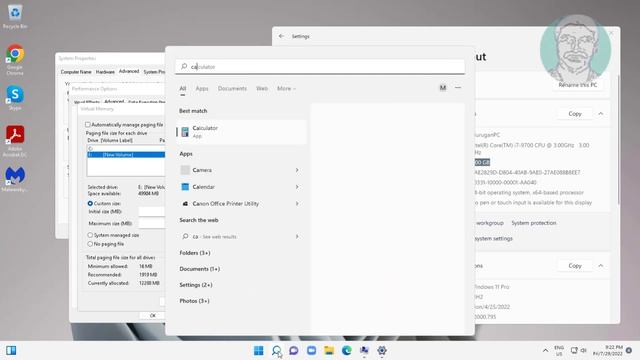Select No paging file radio button

pos(90,244)
